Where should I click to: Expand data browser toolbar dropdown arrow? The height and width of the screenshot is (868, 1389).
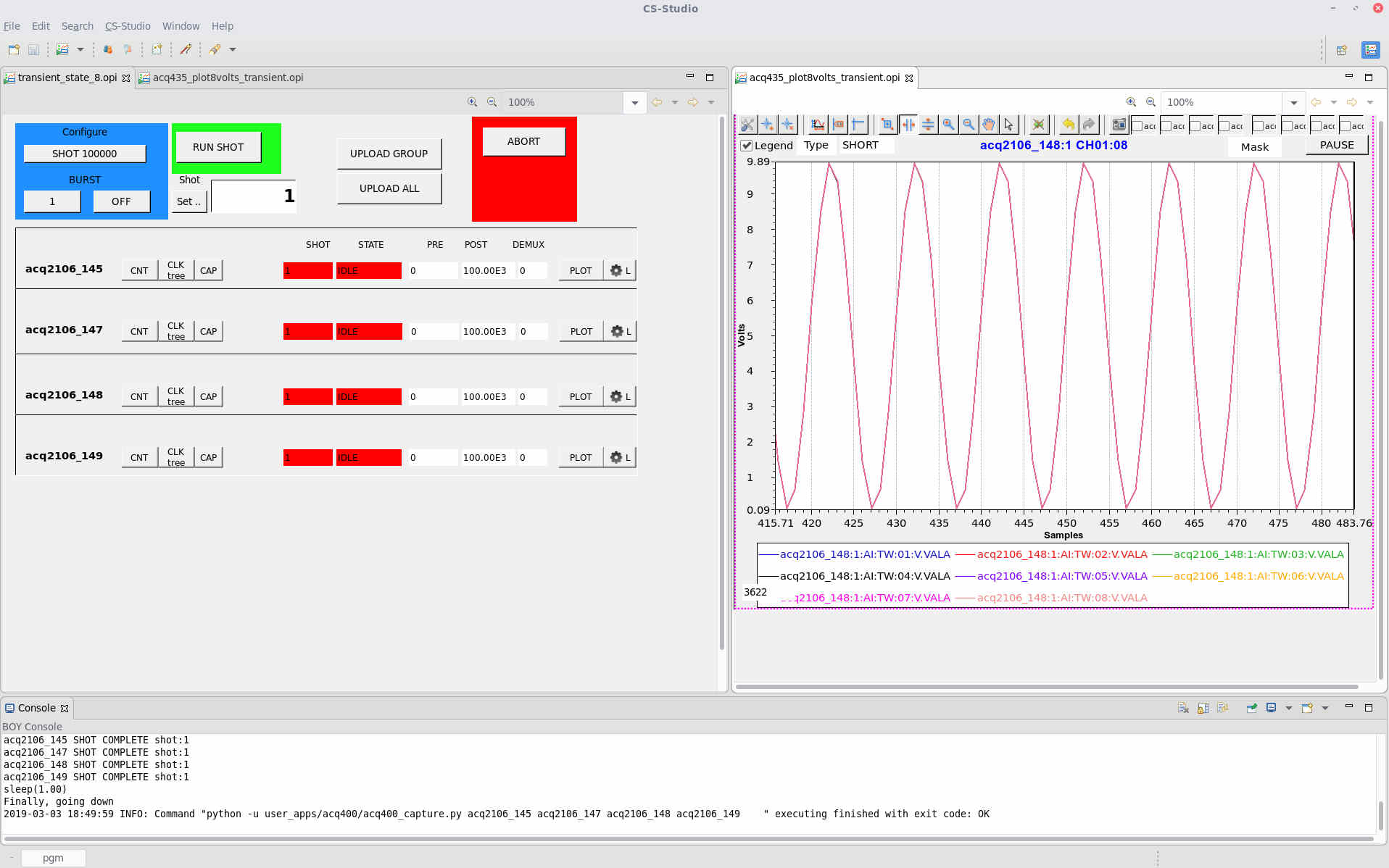coord(80,49)
